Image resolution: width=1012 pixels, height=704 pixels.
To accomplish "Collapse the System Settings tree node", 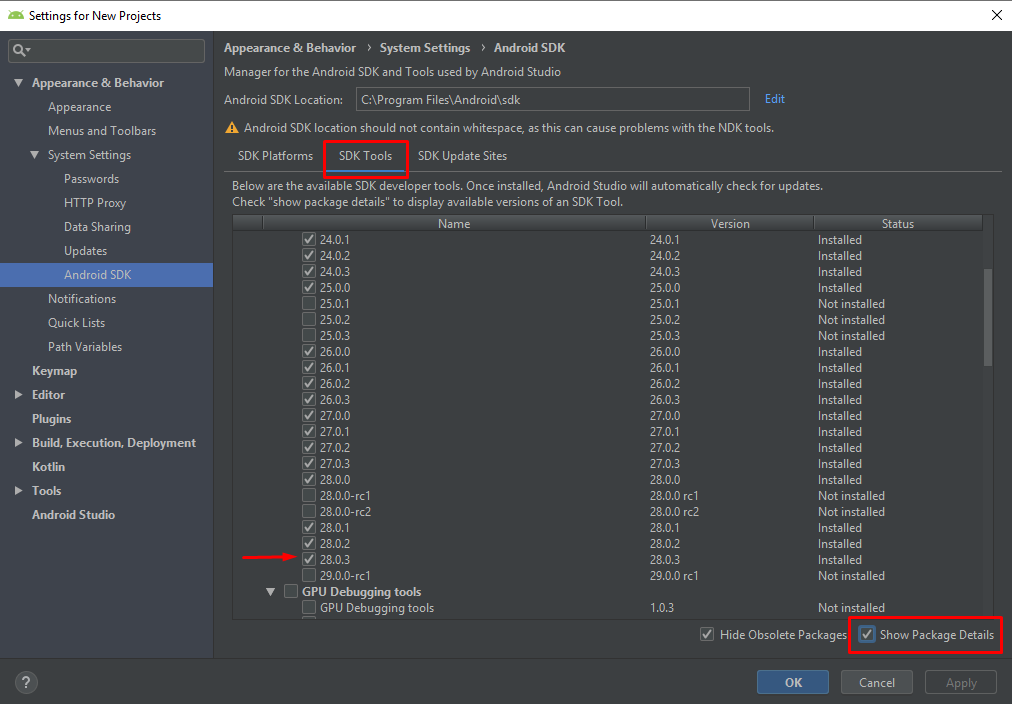I will pyautogui.click(x=35, y=155).
